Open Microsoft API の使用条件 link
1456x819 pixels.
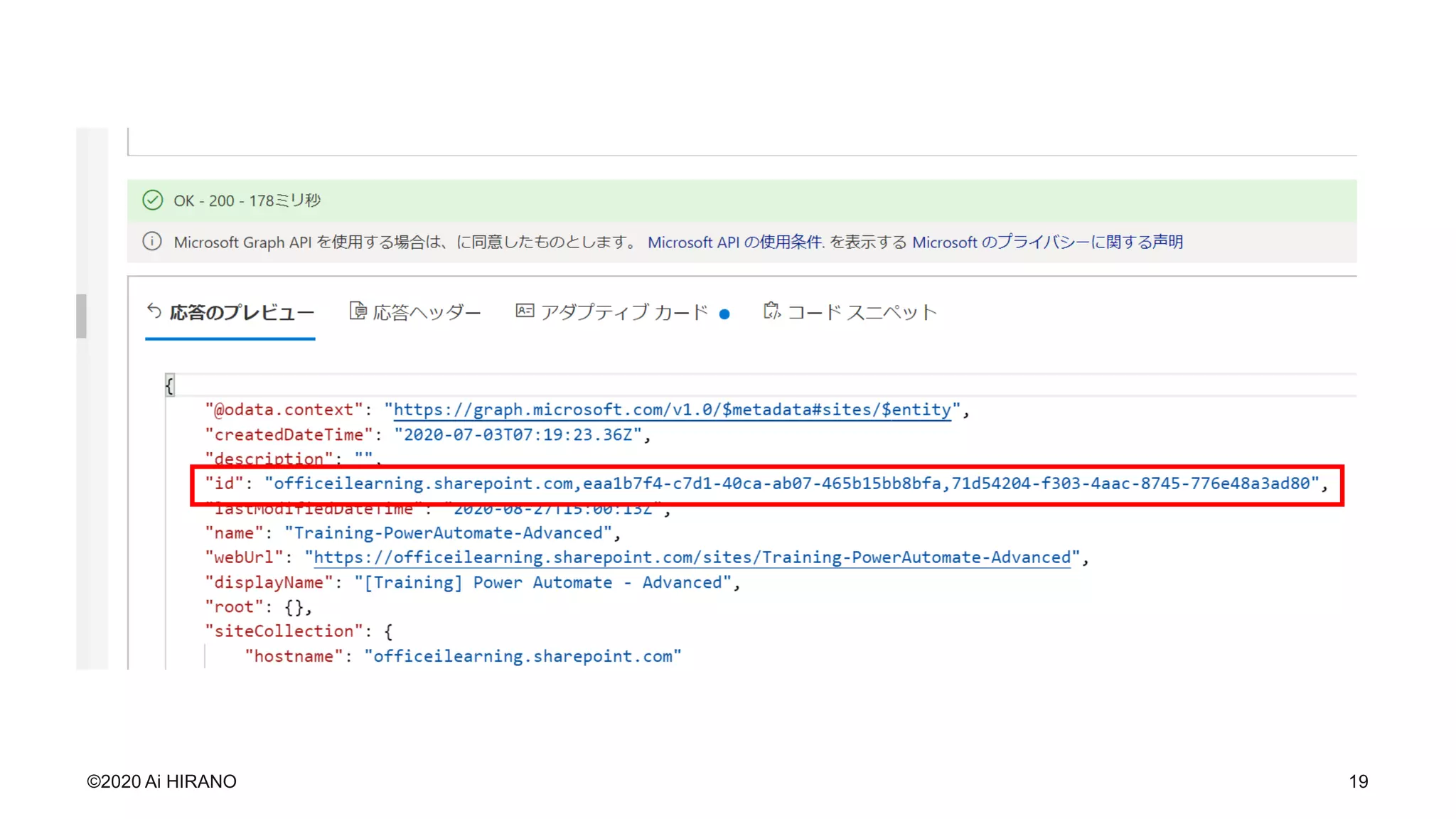pyautogui.click(x=735, y=242)
